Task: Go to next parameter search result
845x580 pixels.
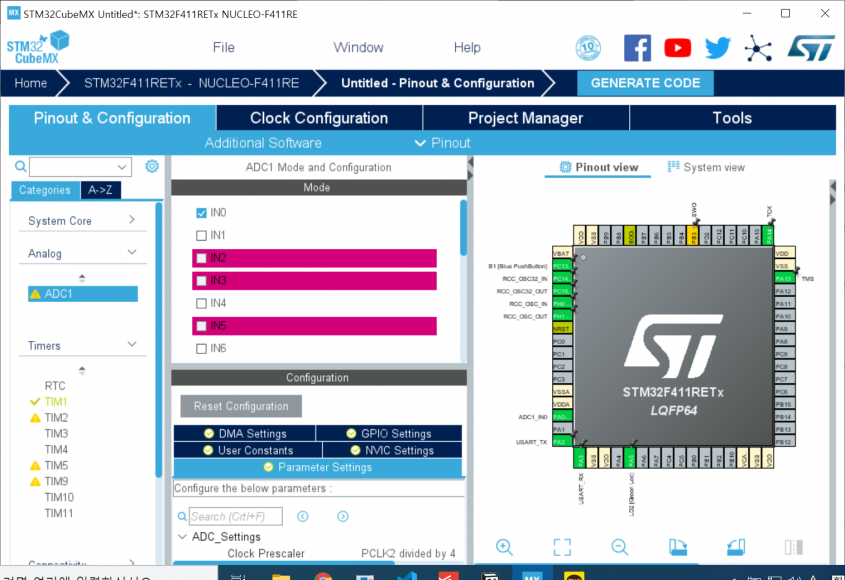Action: point(343,516)
